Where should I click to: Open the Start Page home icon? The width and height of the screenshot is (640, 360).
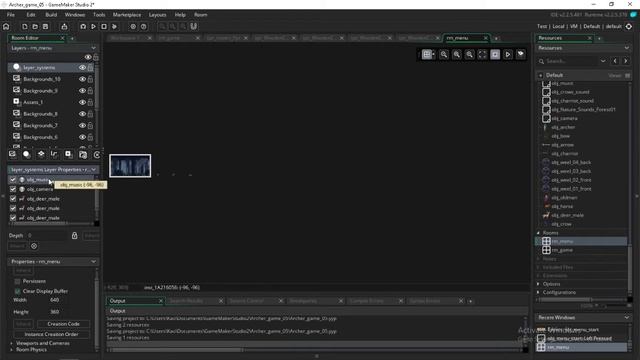pos(6,27)
